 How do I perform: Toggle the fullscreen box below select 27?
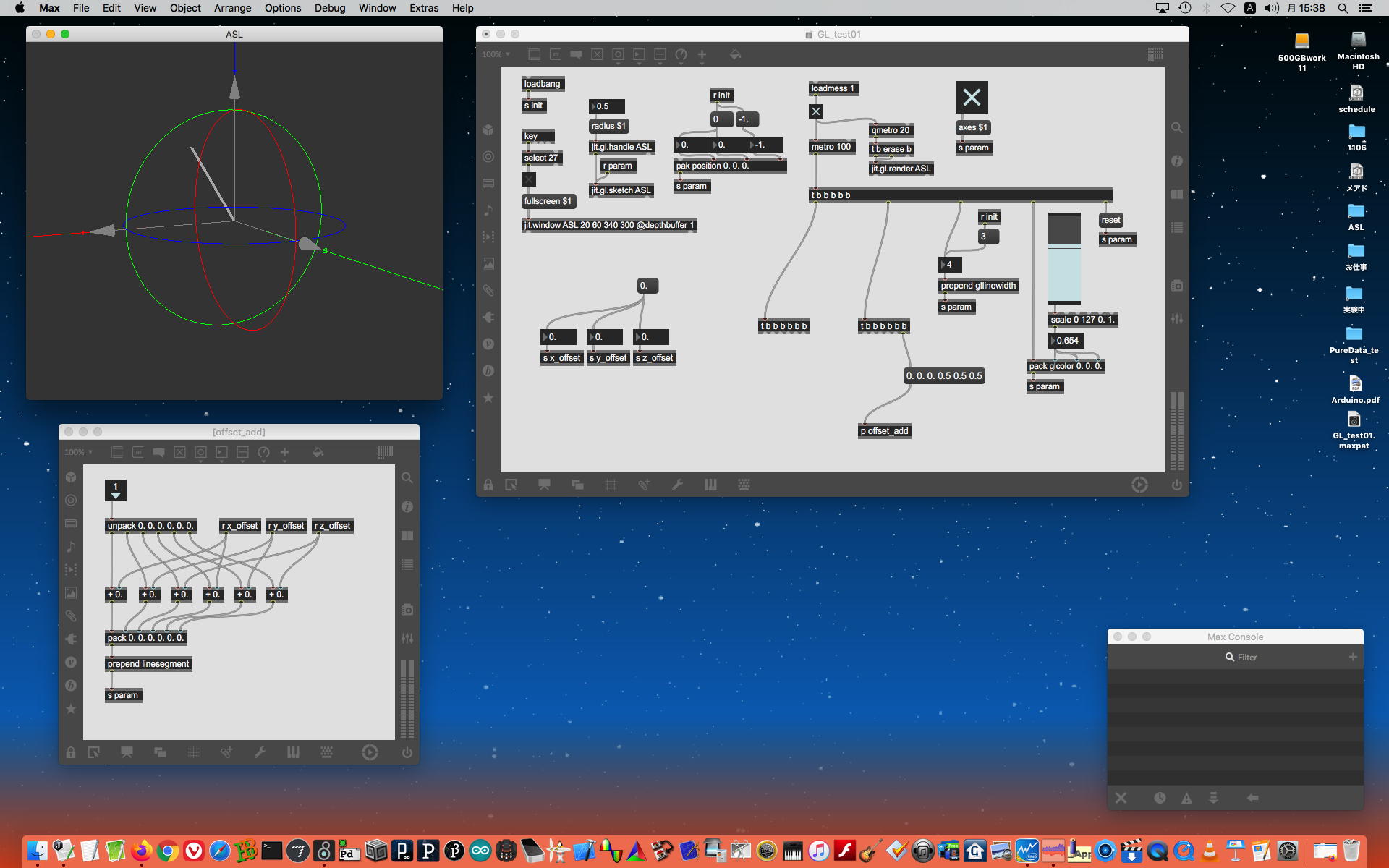pos(529,179)
